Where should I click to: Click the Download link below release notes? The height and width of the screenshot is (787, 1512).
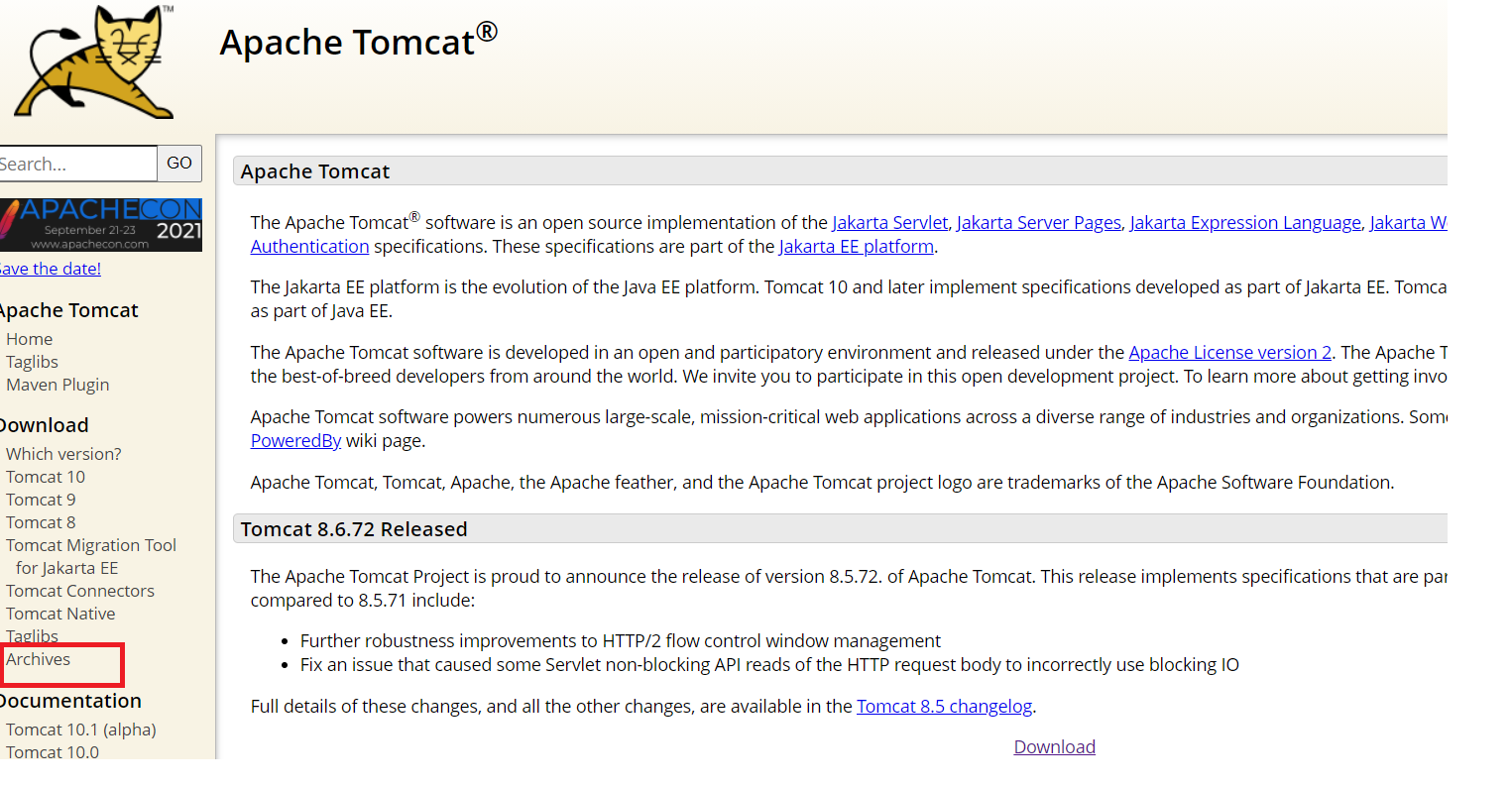pyautogui.click(x=1054, y=746)
